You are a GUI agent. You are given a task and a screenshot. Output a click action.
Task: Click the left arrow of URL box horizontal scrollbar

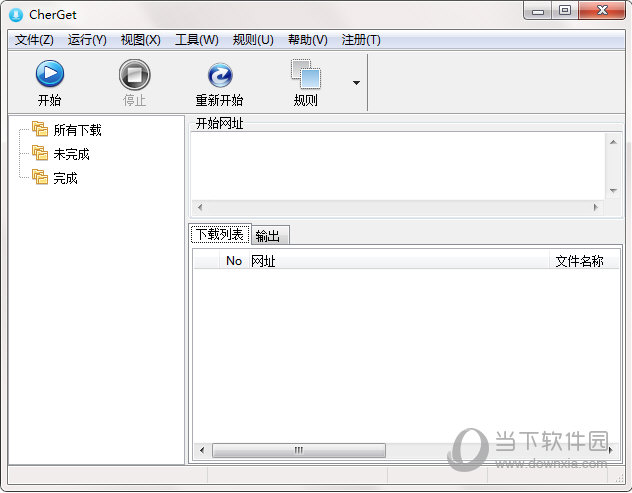point(200,207)
